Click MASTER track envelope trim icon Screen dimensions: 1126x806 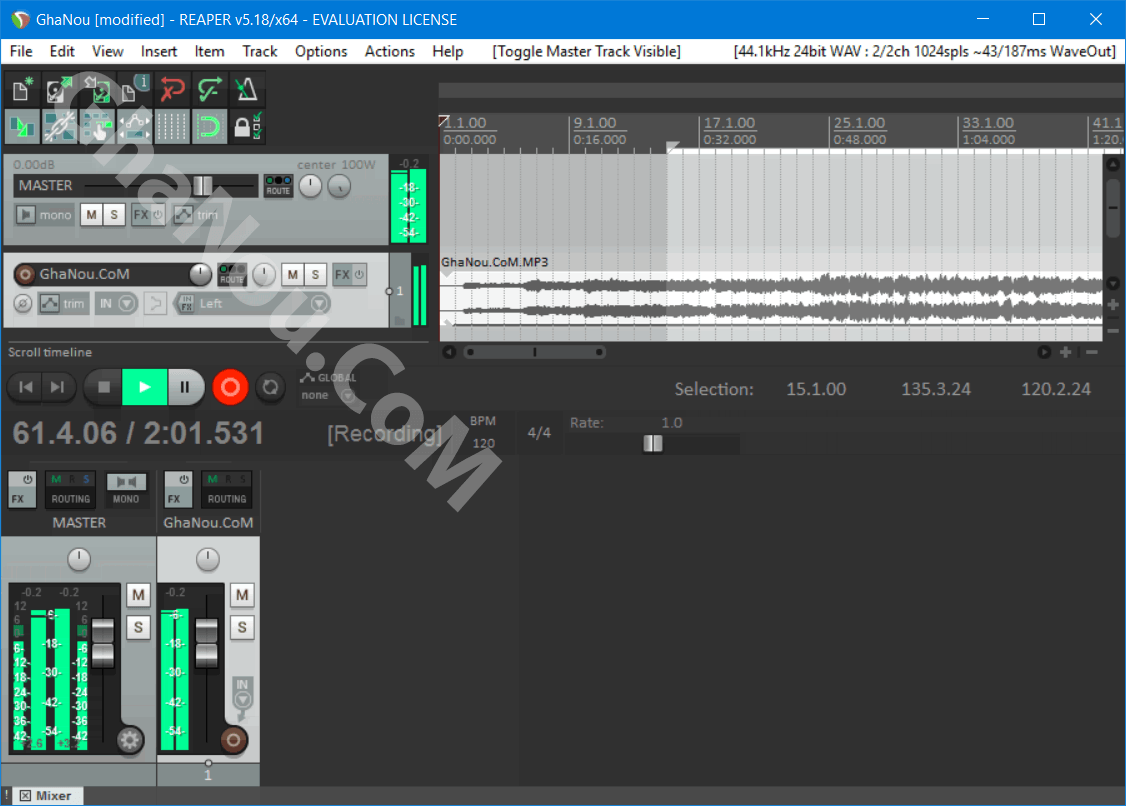(184, 215)
